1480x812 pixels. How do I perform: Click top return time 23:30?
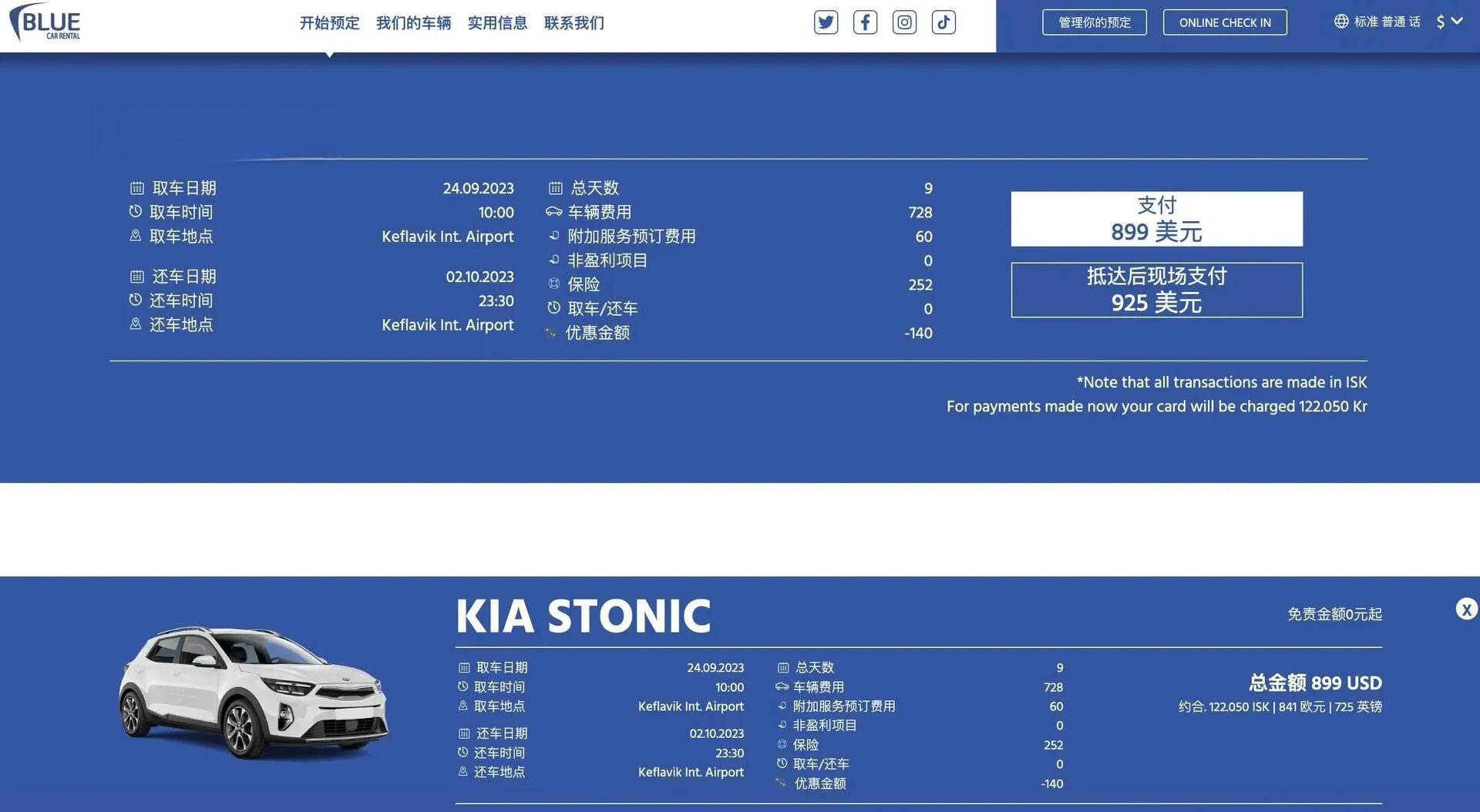pos(496,301)
